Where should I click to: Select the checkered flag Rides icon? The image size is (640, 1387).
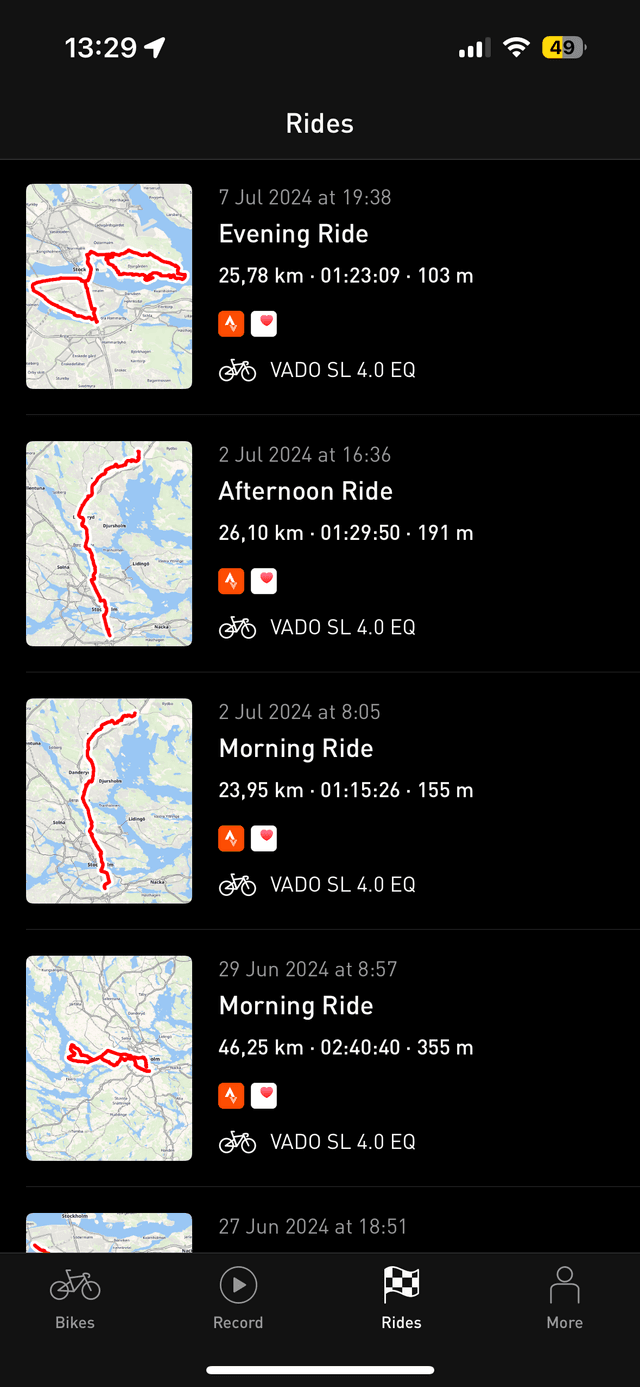click(x=401, y=1297)
